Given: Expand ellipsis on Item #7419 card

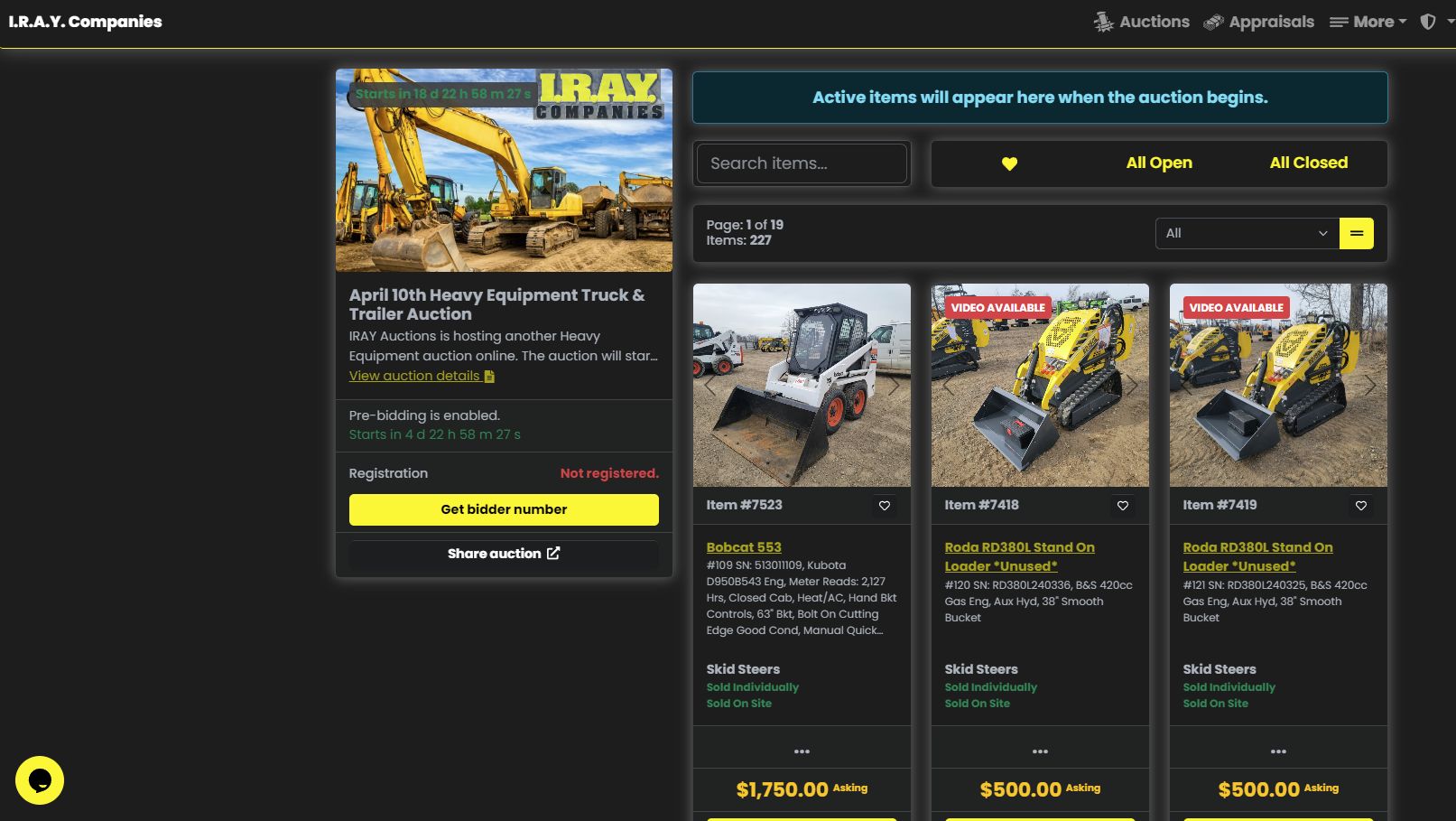Looking at the screenshot, I should [x=1278, y=751].
